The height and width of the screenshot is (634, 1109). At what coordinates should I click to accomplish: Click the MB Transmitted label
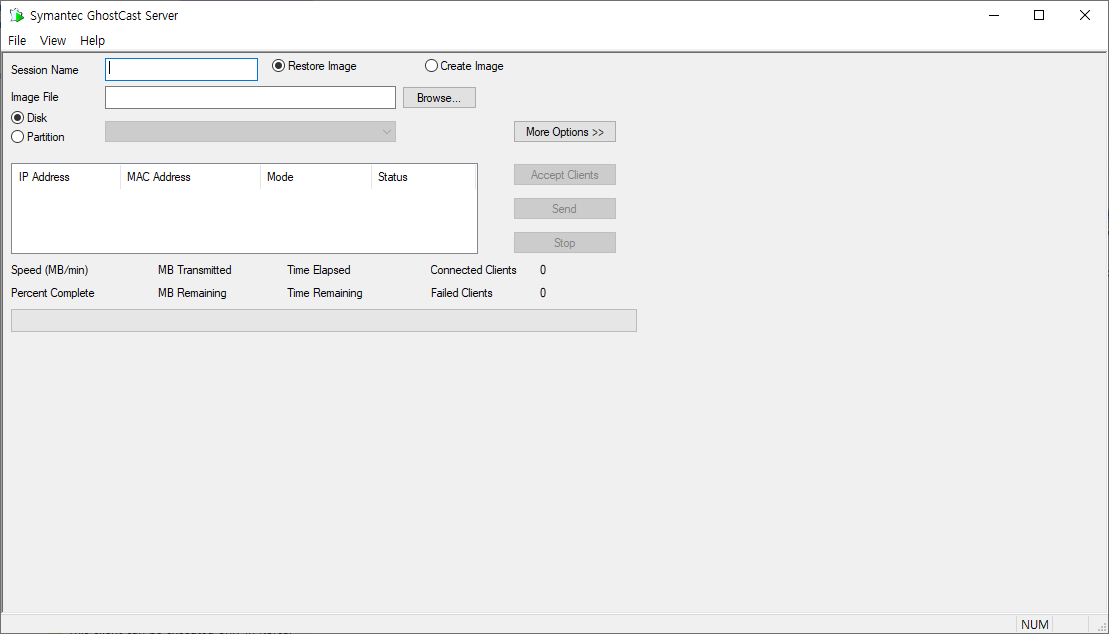pos(194,270)
